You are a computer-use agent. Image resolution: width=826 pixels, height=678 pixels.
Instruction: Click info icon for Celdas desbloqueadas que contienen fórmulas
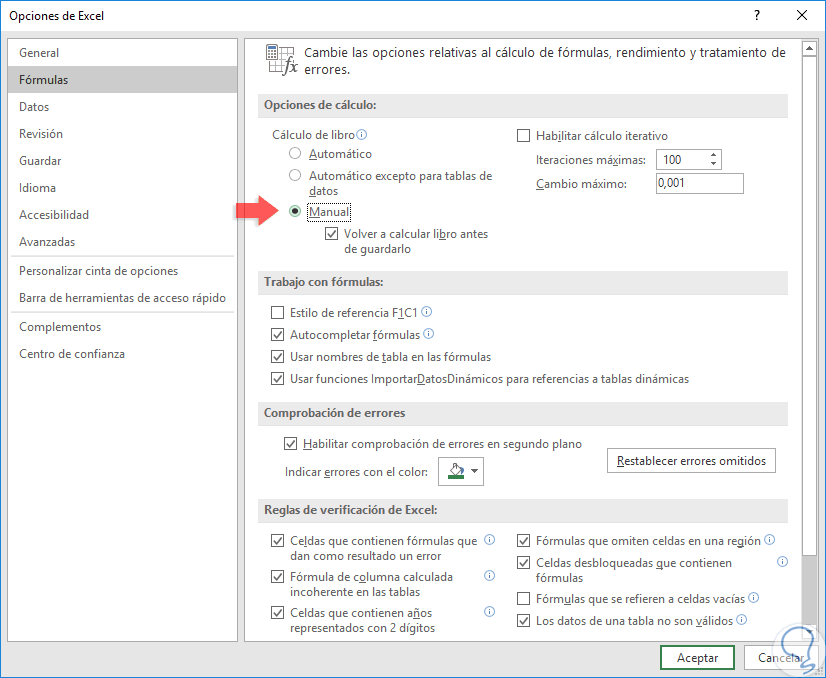pos(782,562)
